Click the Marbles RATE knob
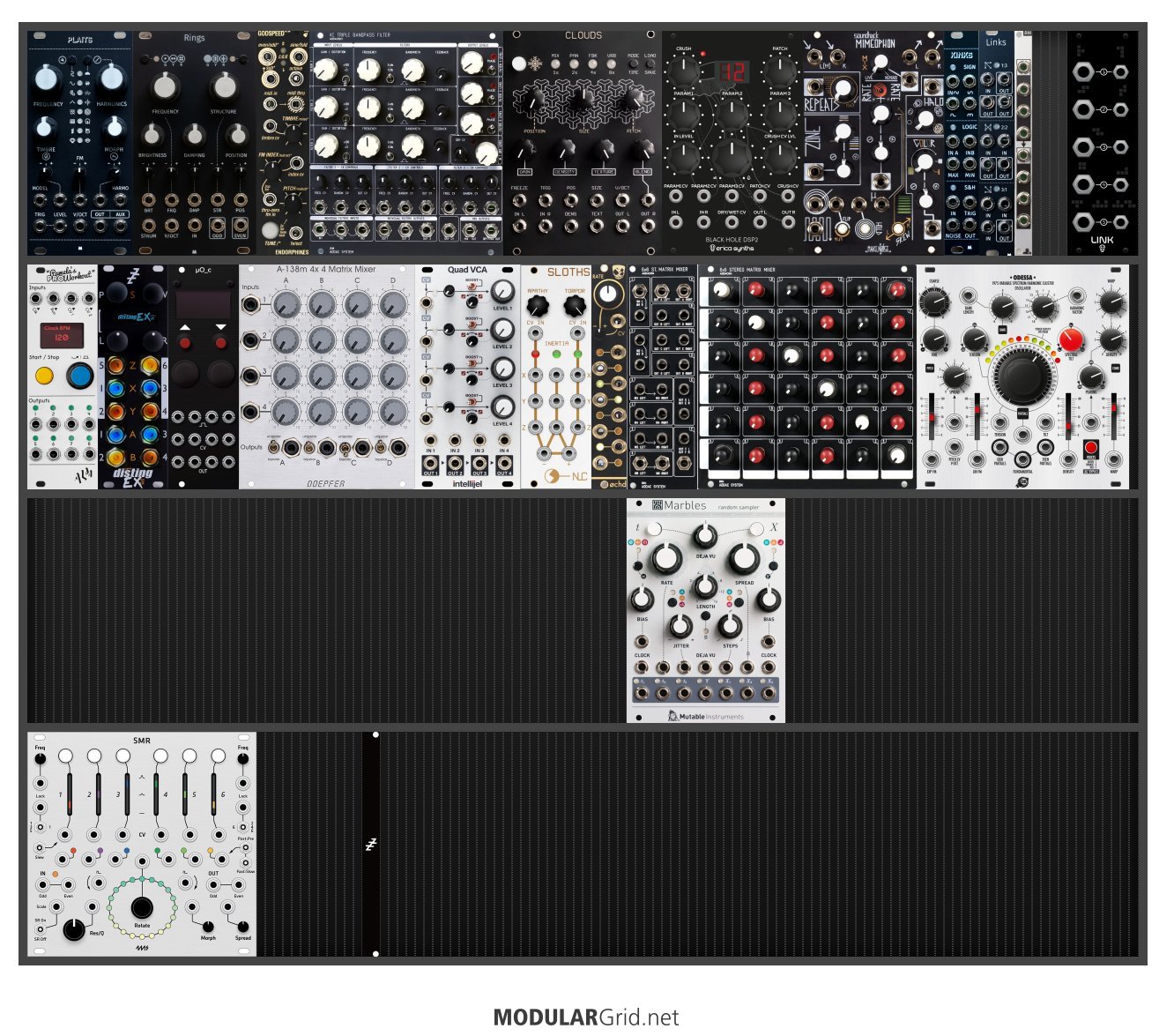The image size is (1174, 1036). pos(666,559)
